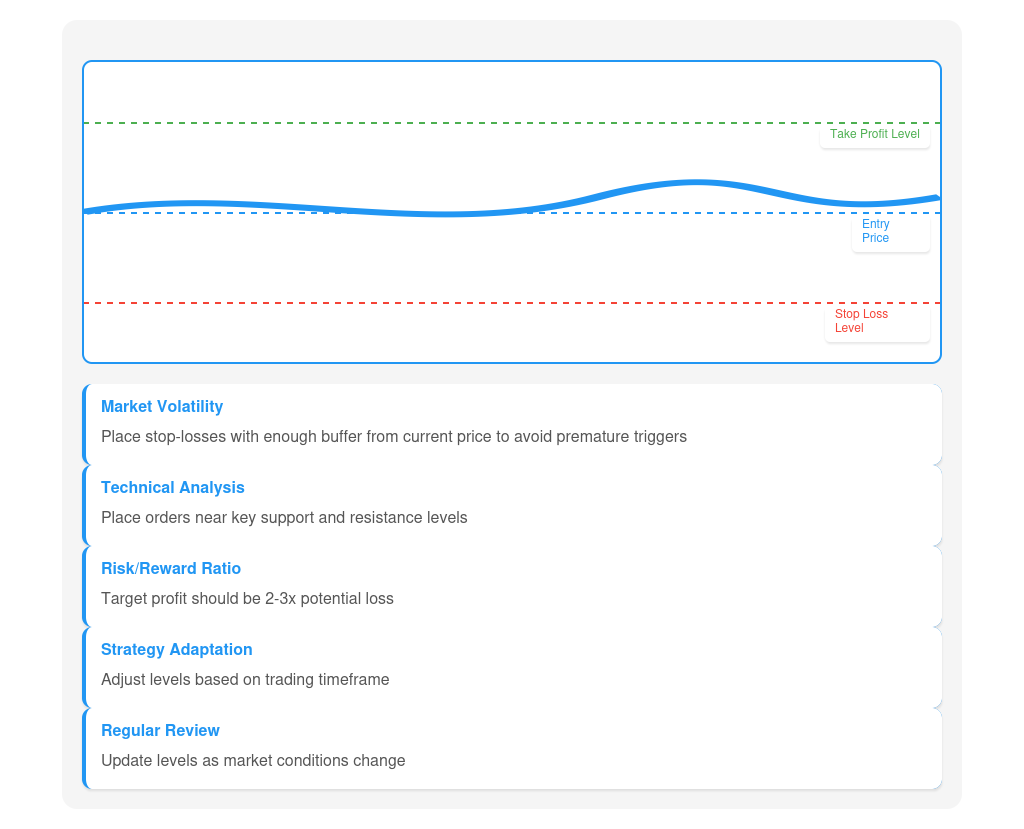Click the Take Profit Level label
Screen dimensions: 1024x829
874,134
